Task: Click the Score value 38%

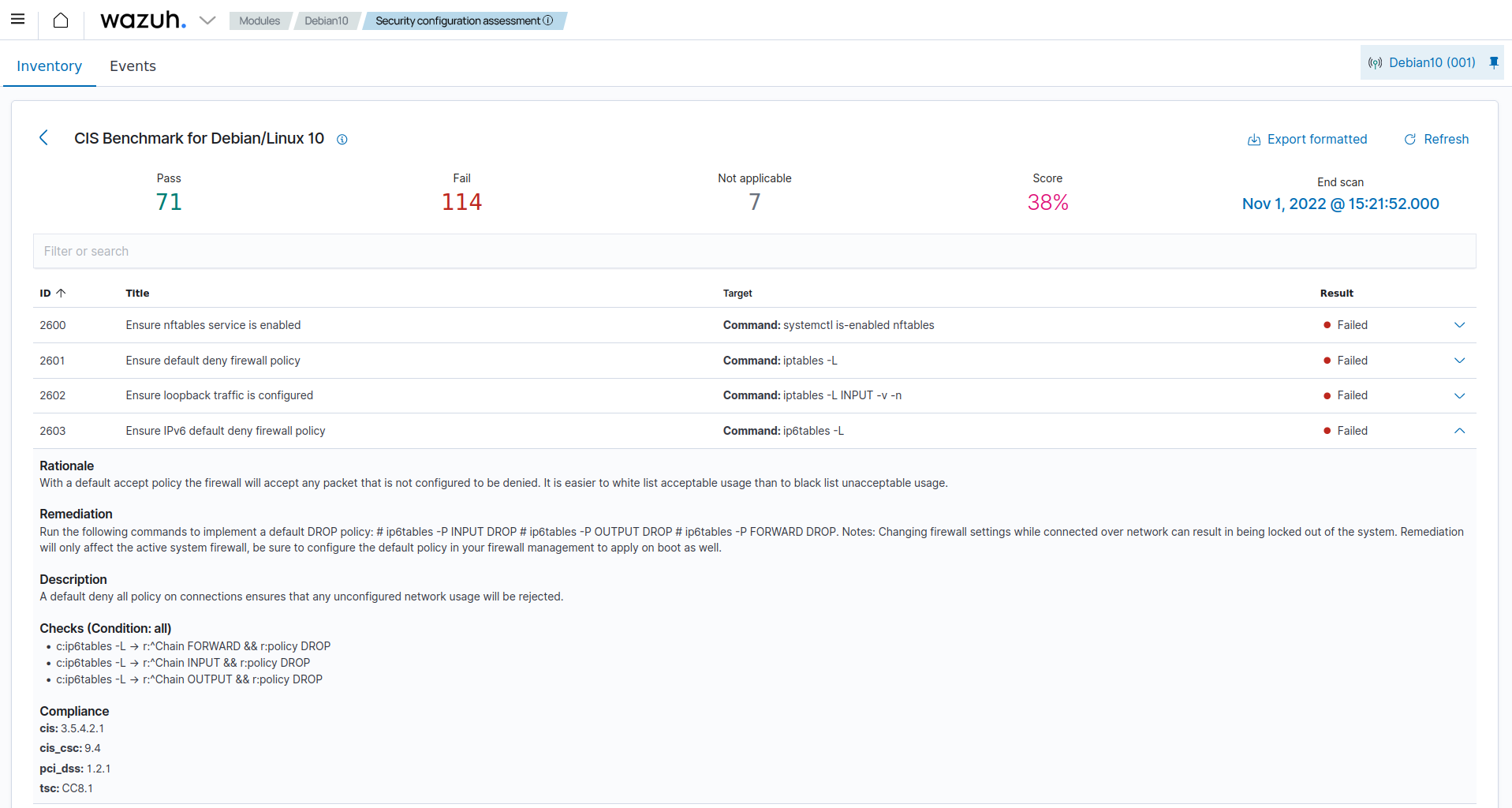Action: coord(1047,203)
